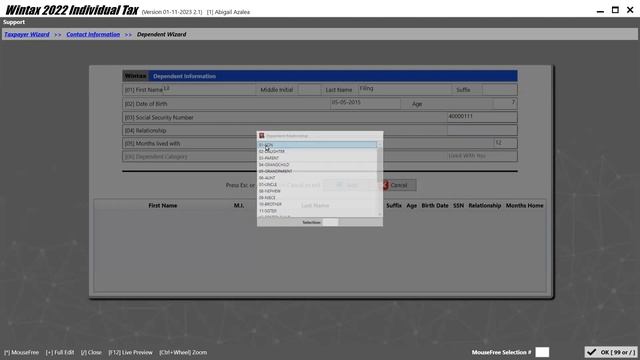
Task: Click the [*] MouseFree shortcut label
Action: pyautogui.click(x=21, y=352)
